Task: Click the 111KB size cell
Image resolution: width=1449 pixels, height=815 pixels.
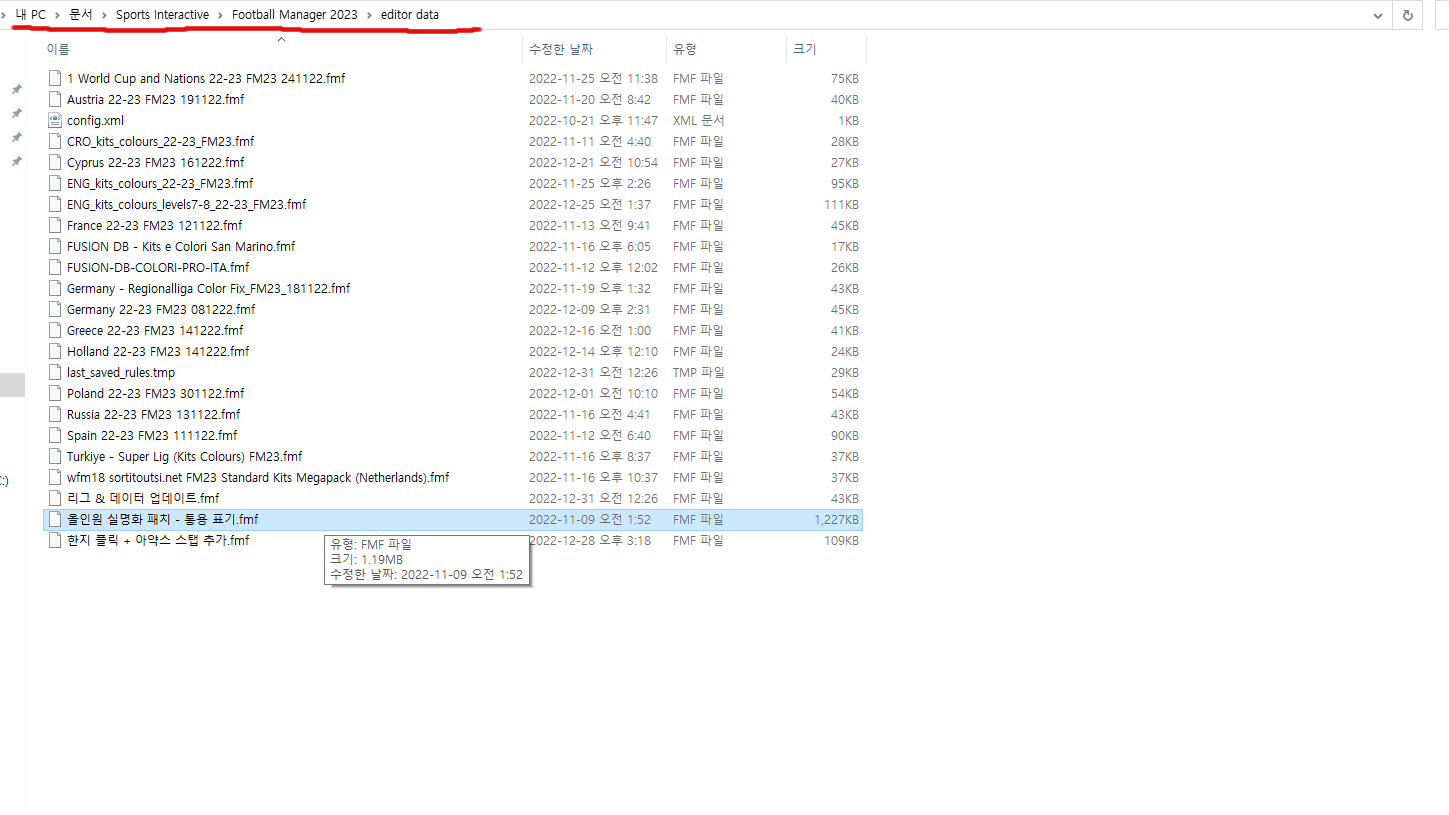Action: tap(842, 204)
